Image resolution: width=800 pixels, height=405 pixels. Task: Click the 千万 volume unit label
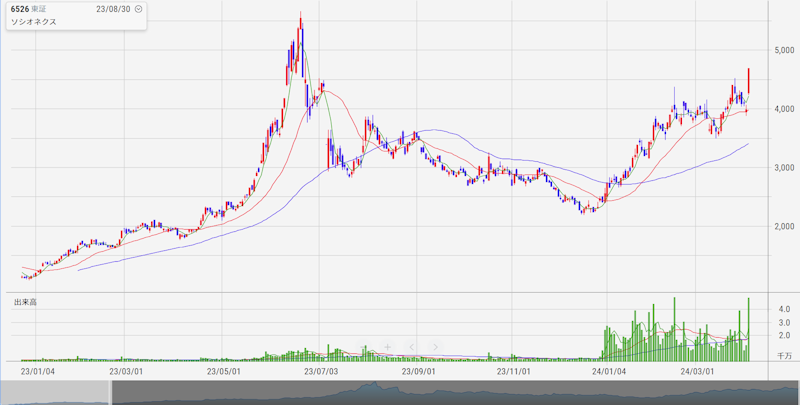(x=785, y=356)
